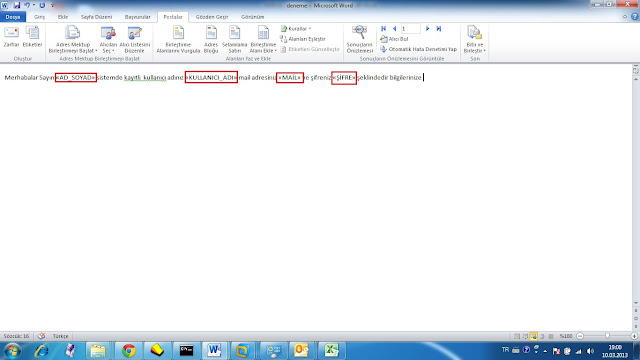Click the «MAİL» merge field
This screenshot has height=360, width=640.
coord(290,78)
